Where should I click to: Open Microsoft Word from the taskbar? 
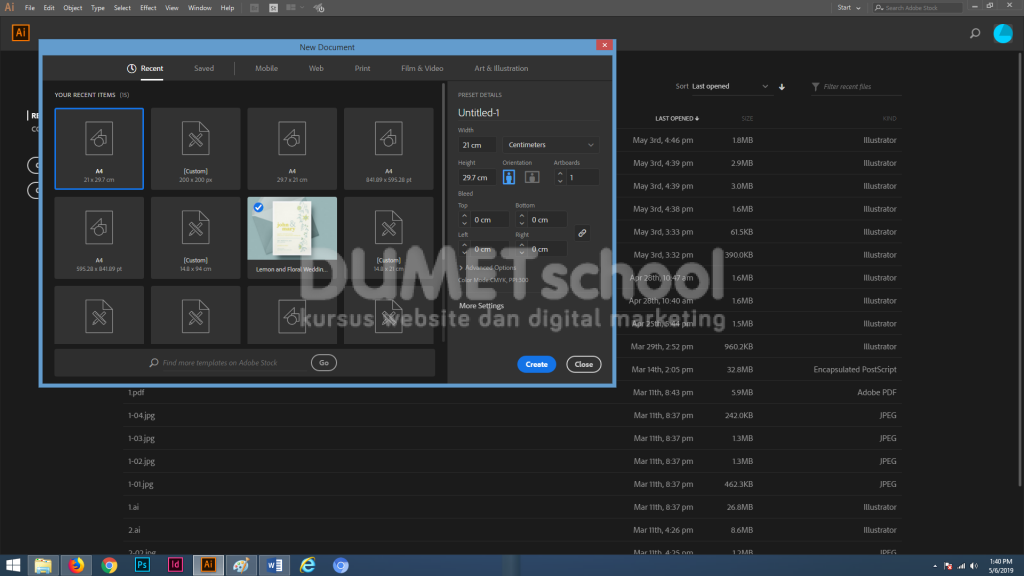(x=275, y=566)
